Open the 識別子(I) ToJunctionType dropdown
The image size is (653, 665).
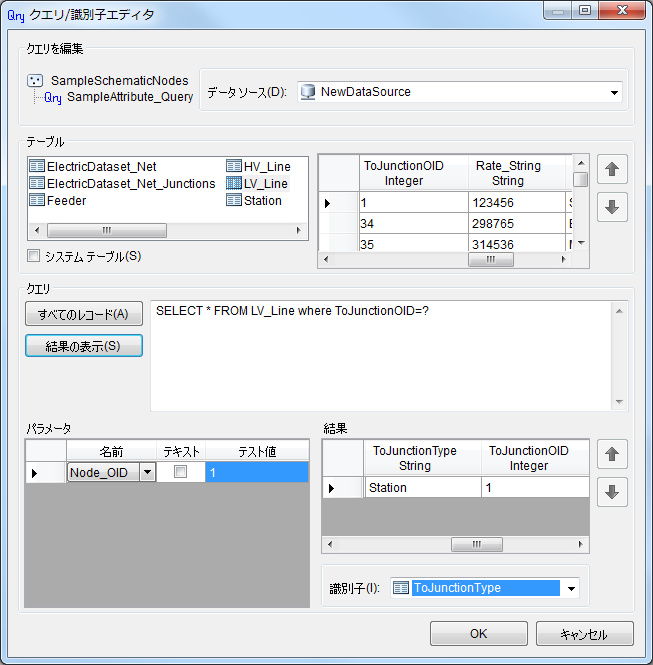pos(571,588)
